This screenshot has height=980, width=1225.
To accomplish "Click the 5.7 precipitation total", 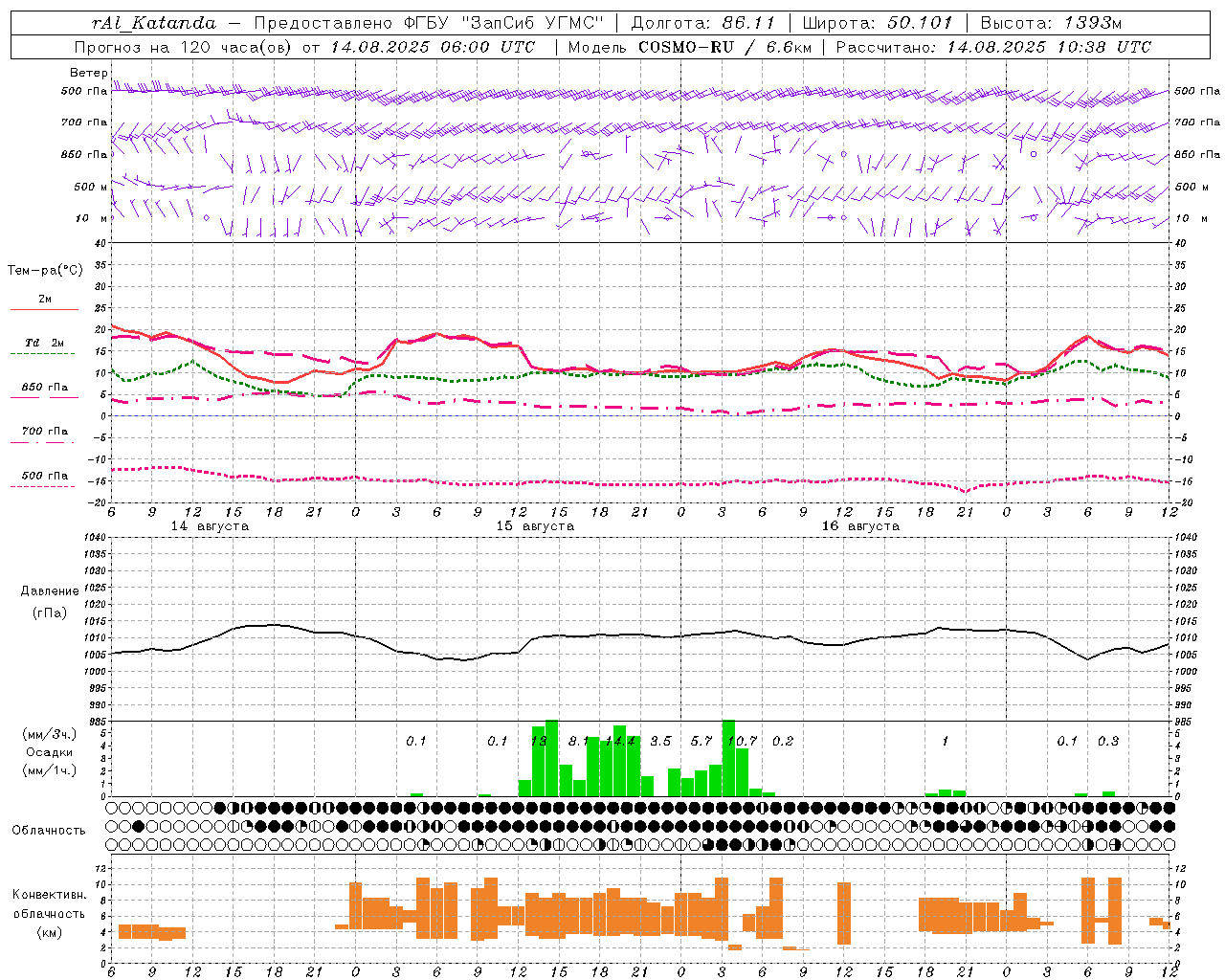I will pos(702,742).
